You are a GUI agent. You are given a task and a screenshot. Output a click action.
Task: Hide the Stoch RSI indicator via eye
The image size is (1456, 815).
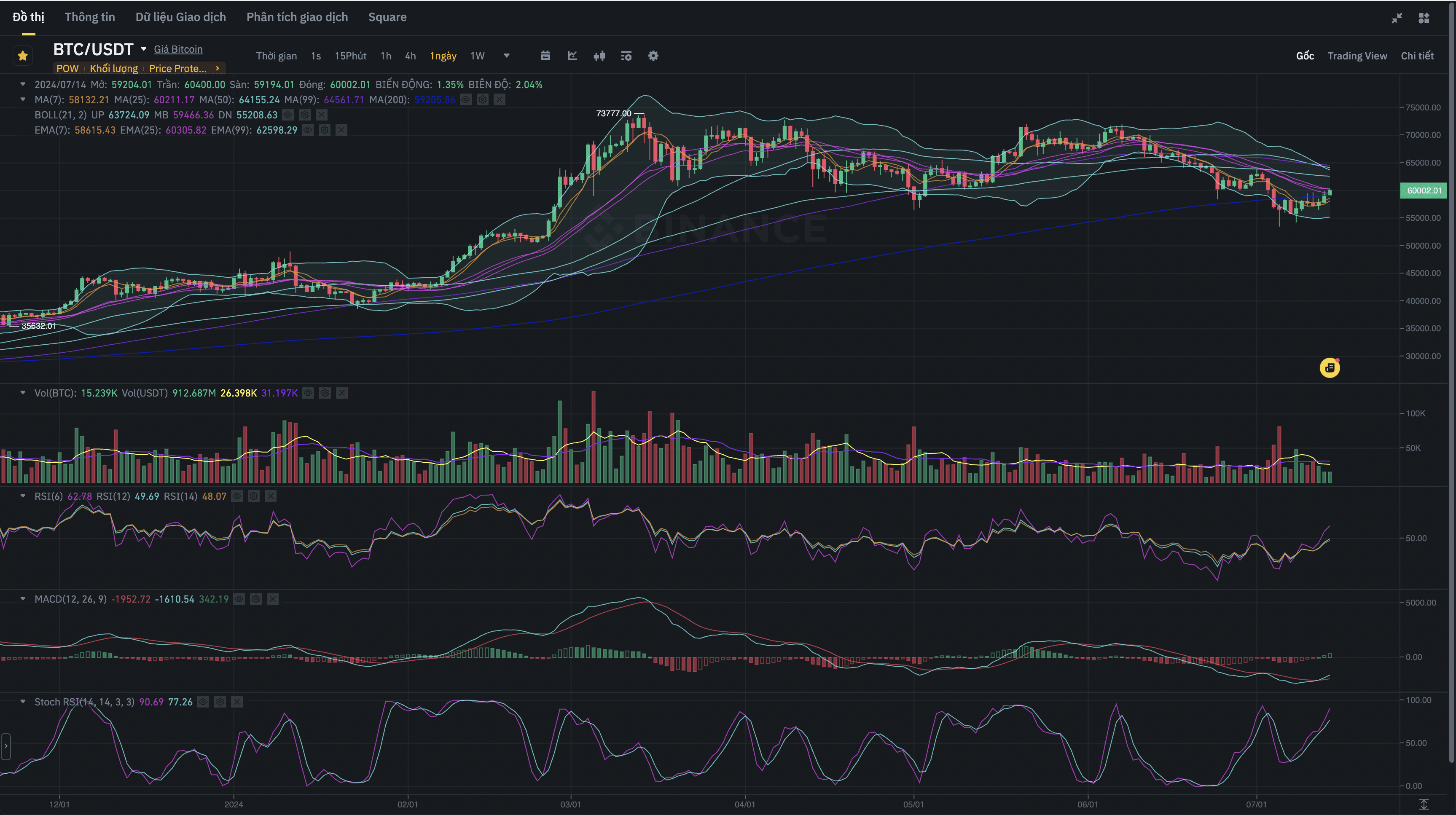pos(203,702)
